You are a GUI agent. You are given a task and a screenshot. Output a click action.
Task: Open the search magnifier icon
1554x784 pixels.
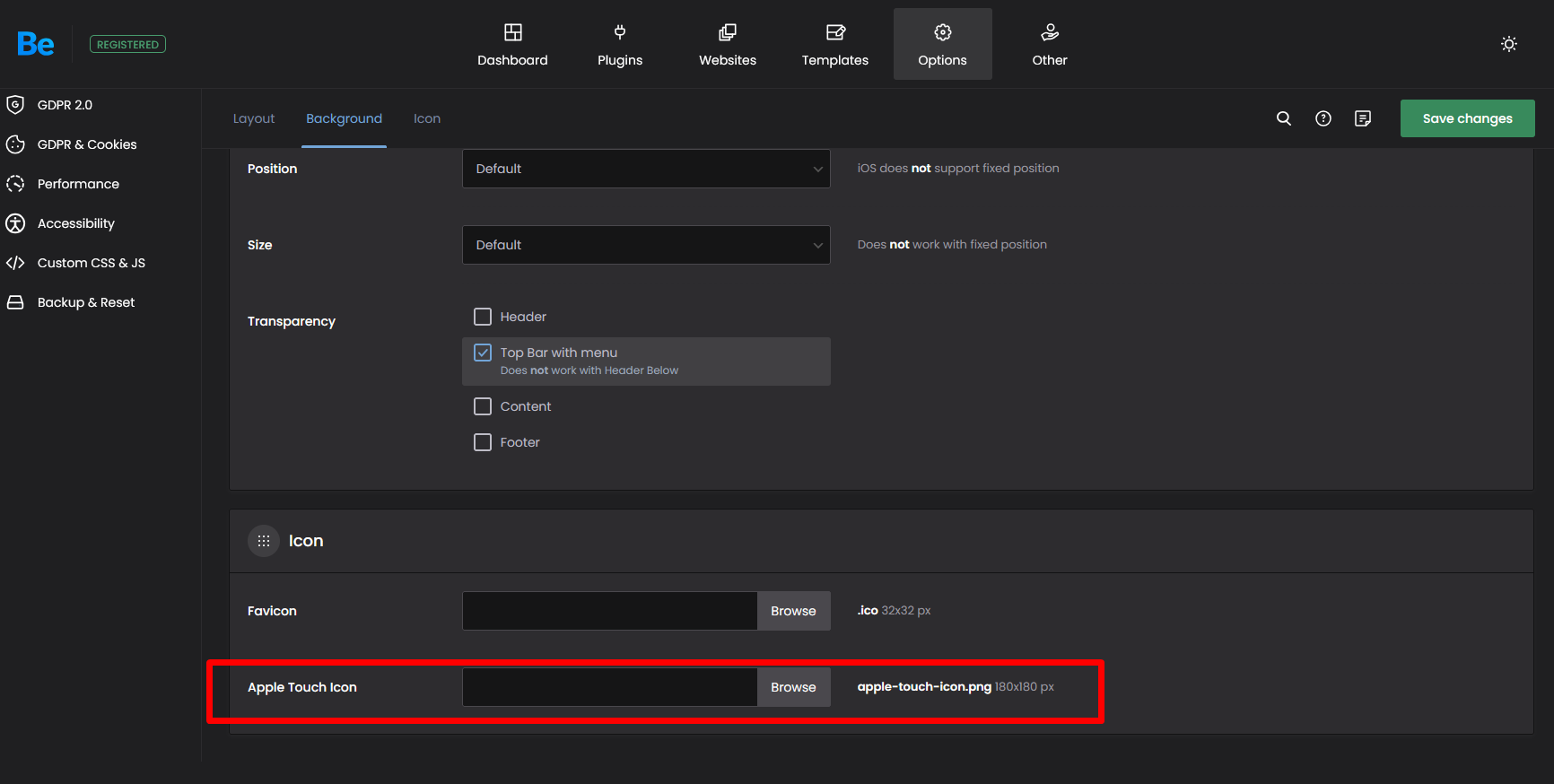coord(1284,118)
